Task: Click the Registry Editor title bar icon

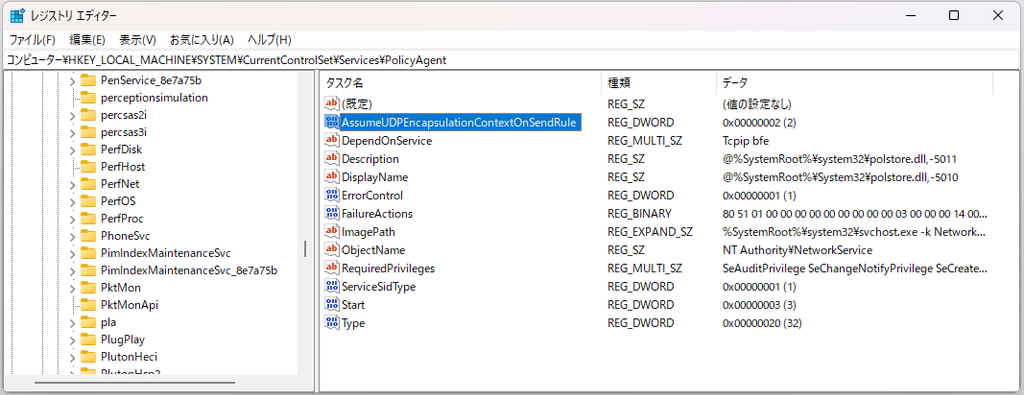Action: (18, 16)
